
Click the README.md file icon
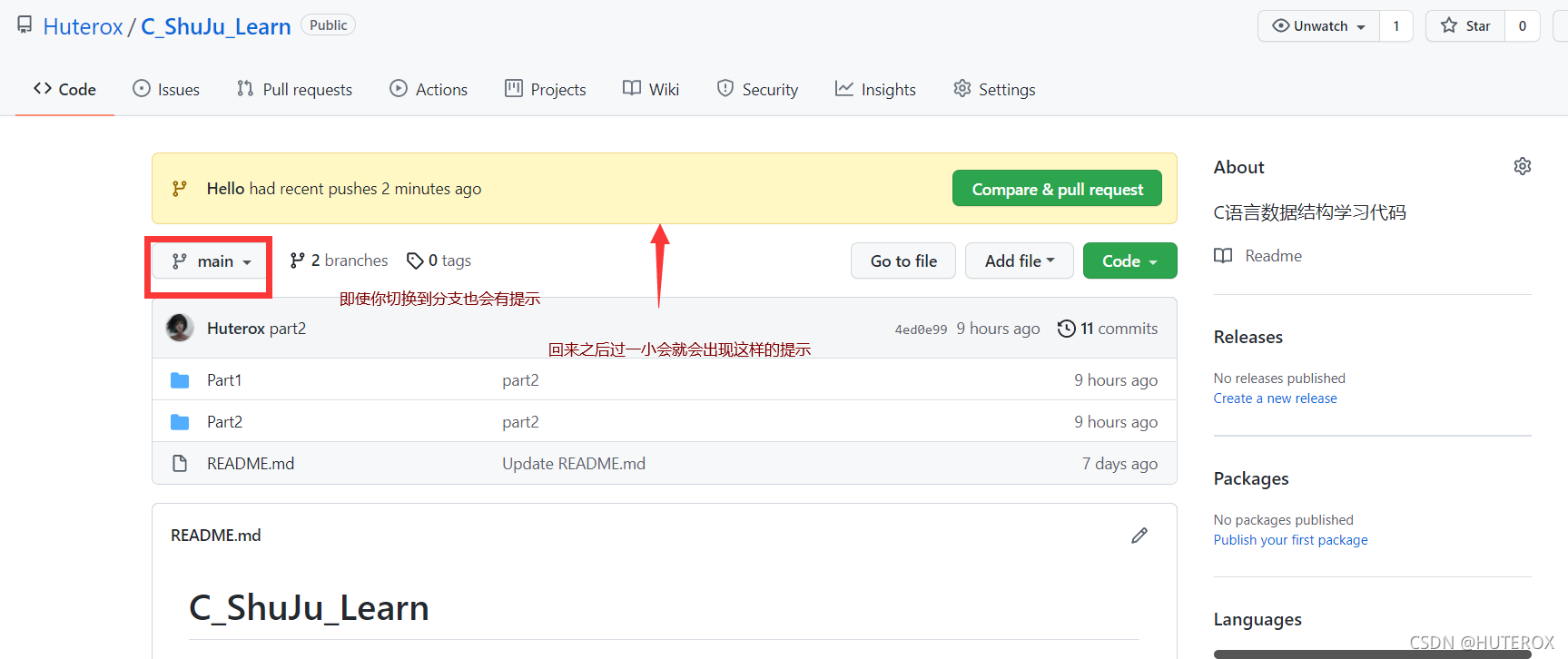tap(180, 464)
